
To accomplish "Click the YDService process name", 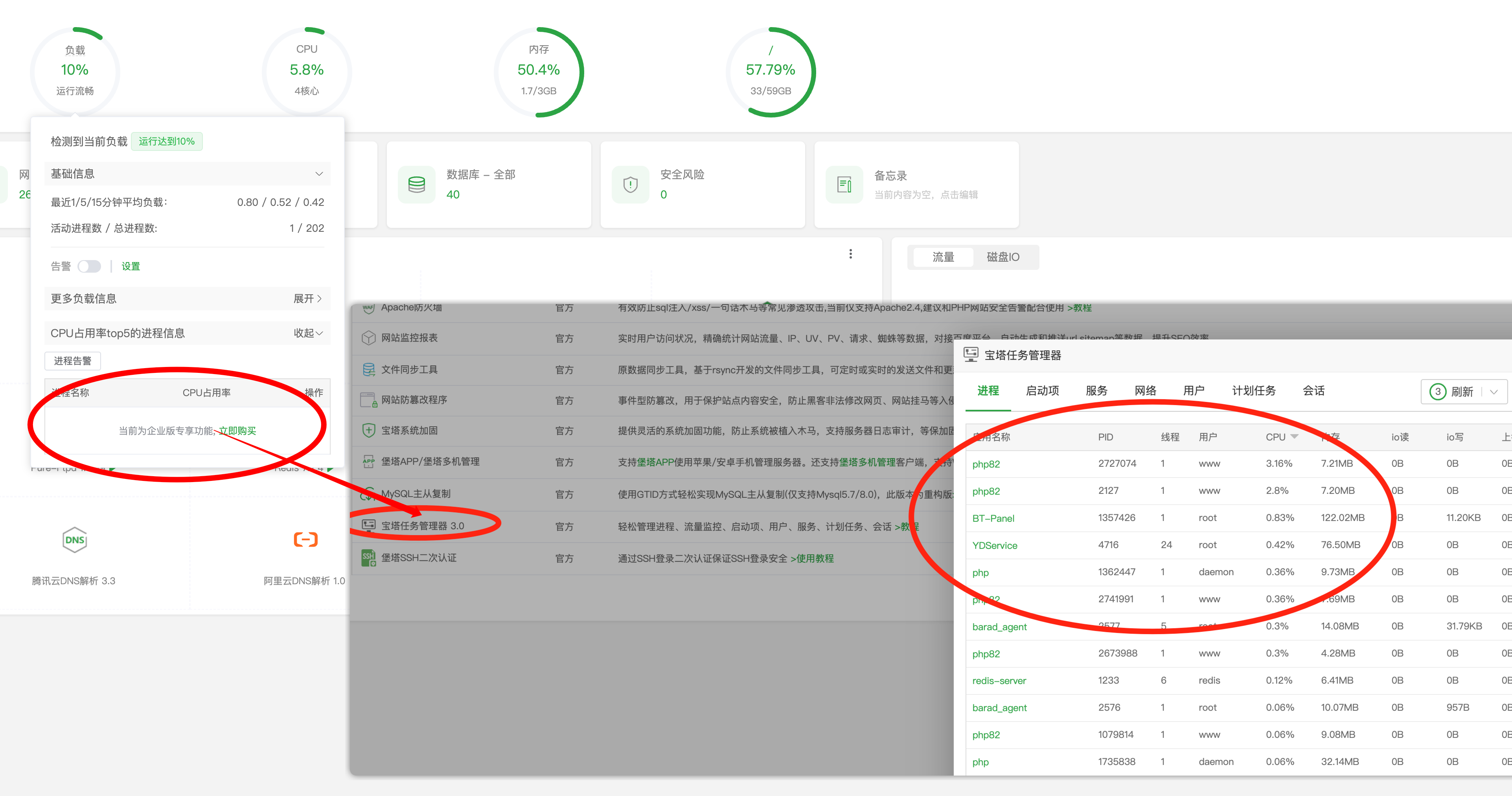I will 995,545.
